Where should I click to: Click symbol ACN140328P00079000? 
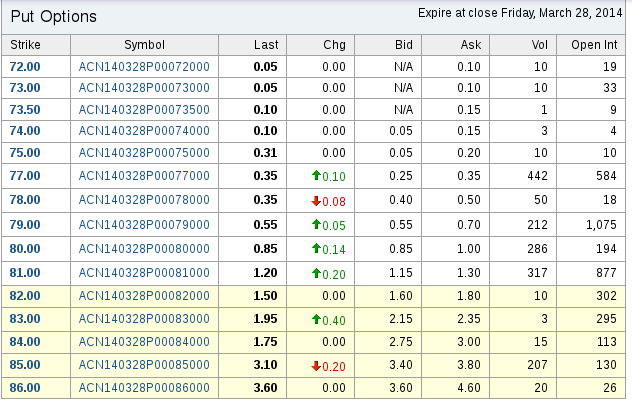tap(144, 224)
